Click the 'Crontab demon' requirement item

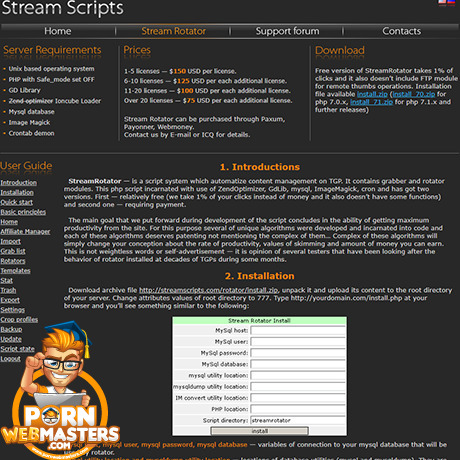click(31, 133)
